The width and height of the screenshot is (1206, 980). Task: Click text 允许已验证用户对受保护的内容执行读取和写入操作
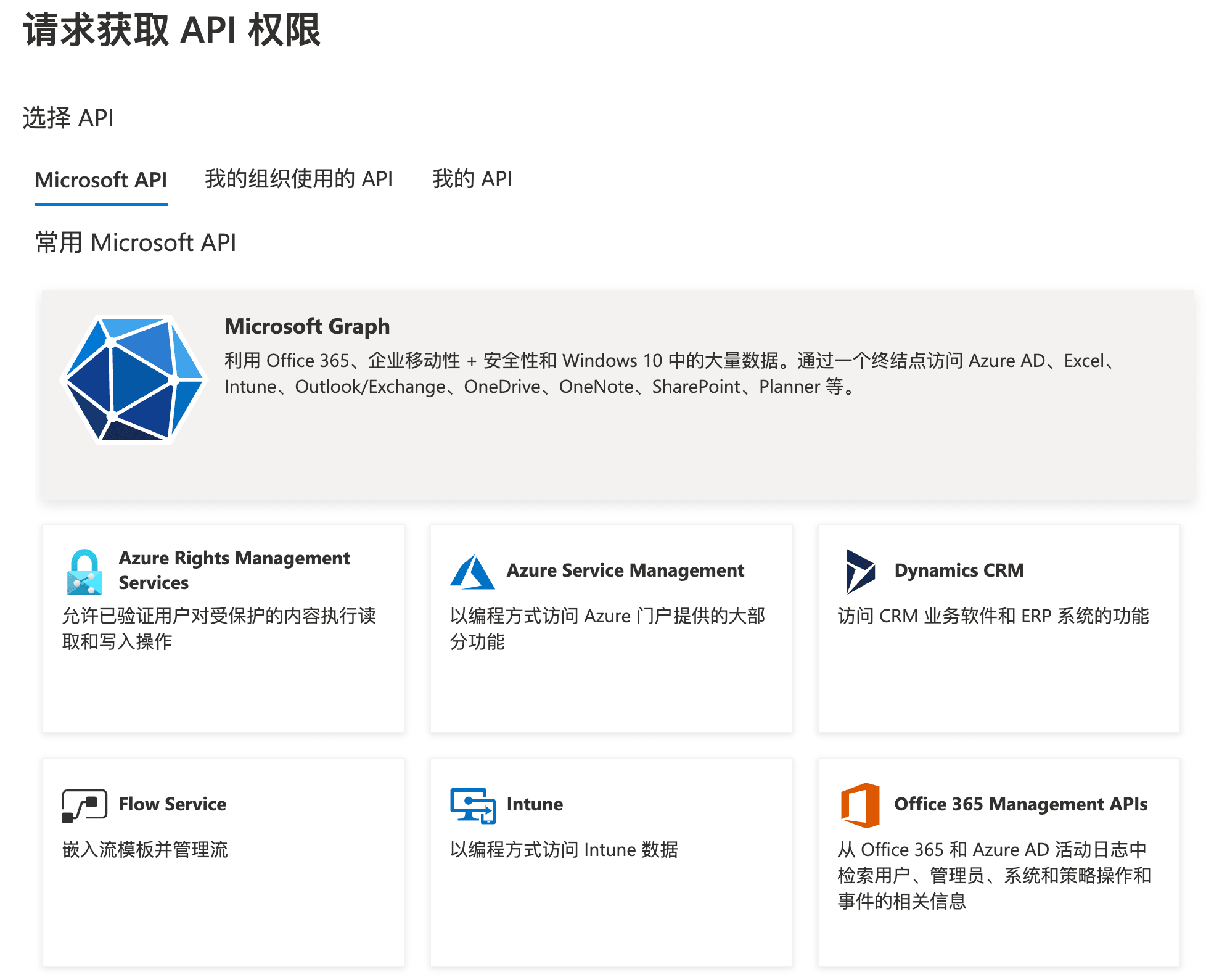click(x=219, y=628)
